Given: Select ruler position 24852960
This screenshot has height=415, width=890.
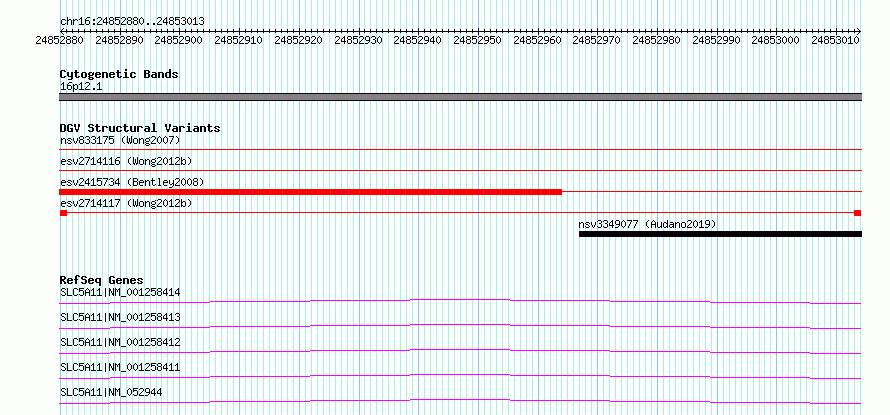Looking at the screenshot, I should pos(538,40).
